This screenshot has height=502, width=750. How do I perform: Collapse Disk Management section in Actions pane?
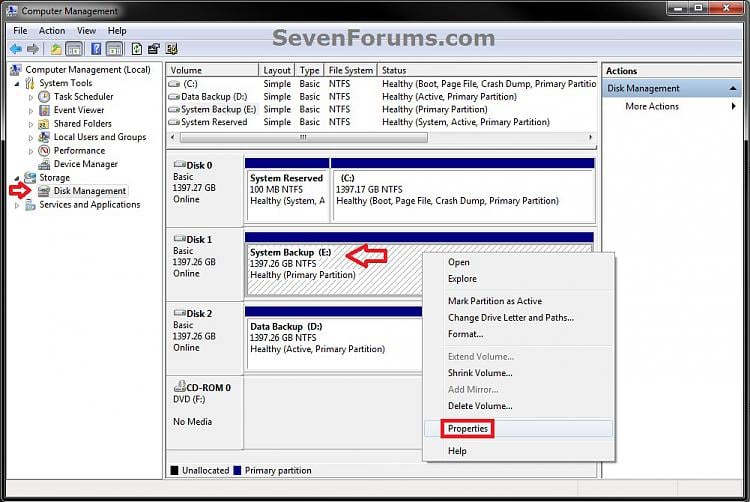732,88
